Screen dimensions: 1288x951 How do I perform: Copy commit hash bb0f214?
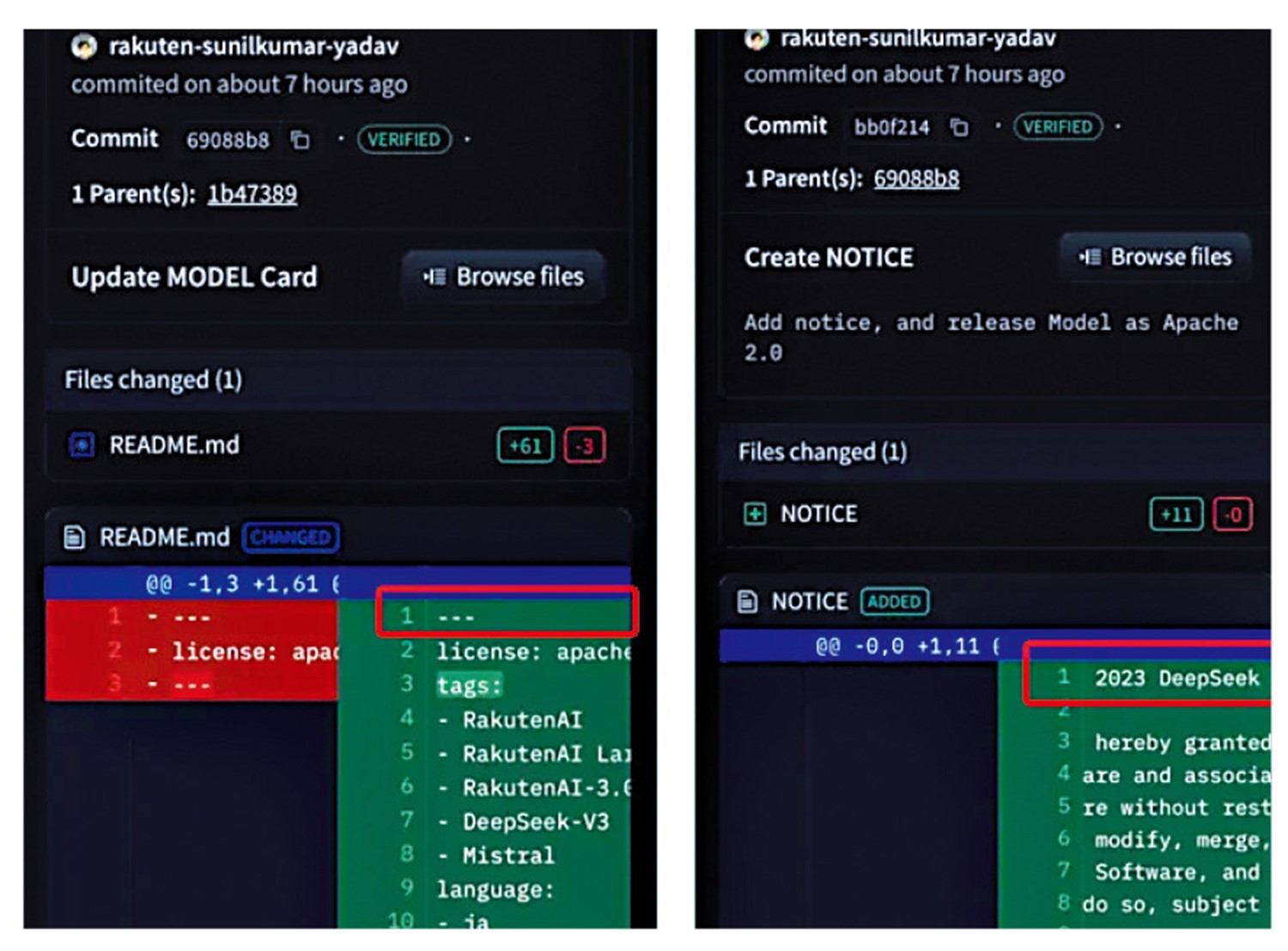point(959,127)
